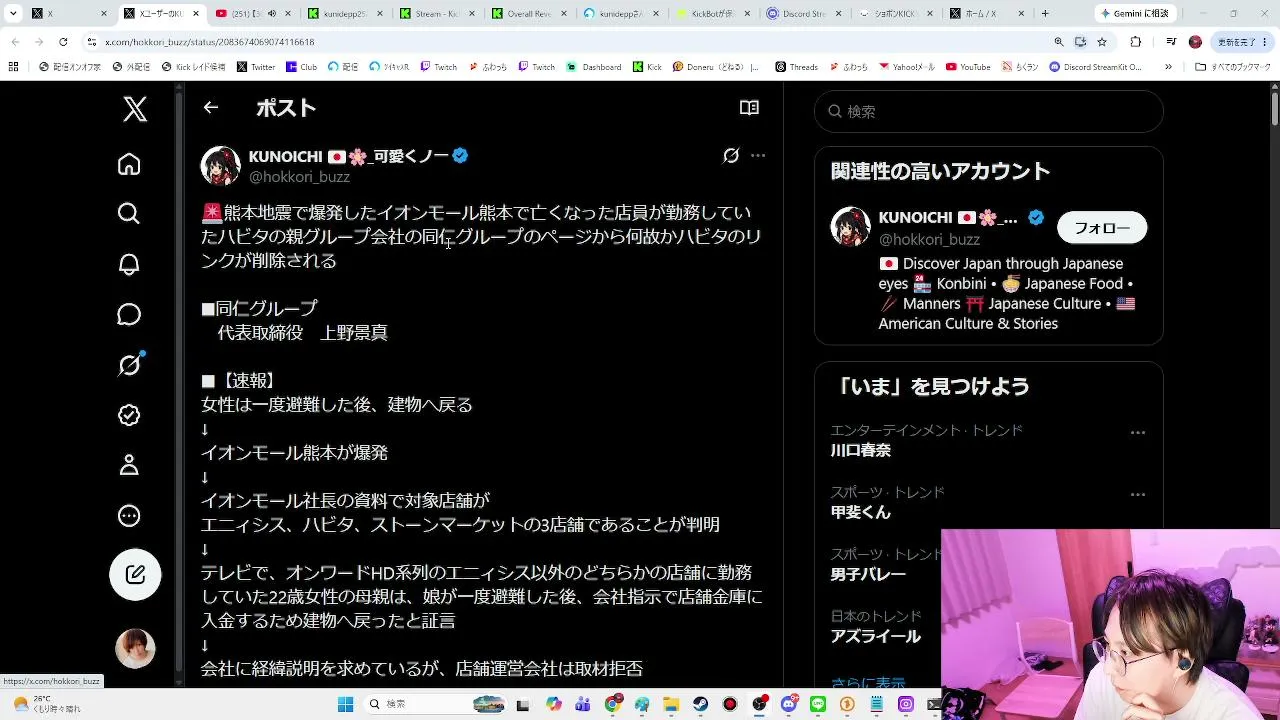This screenshot has width=1280, height=720.
Task: Open the X logo home link
Action: pos(135,108)
